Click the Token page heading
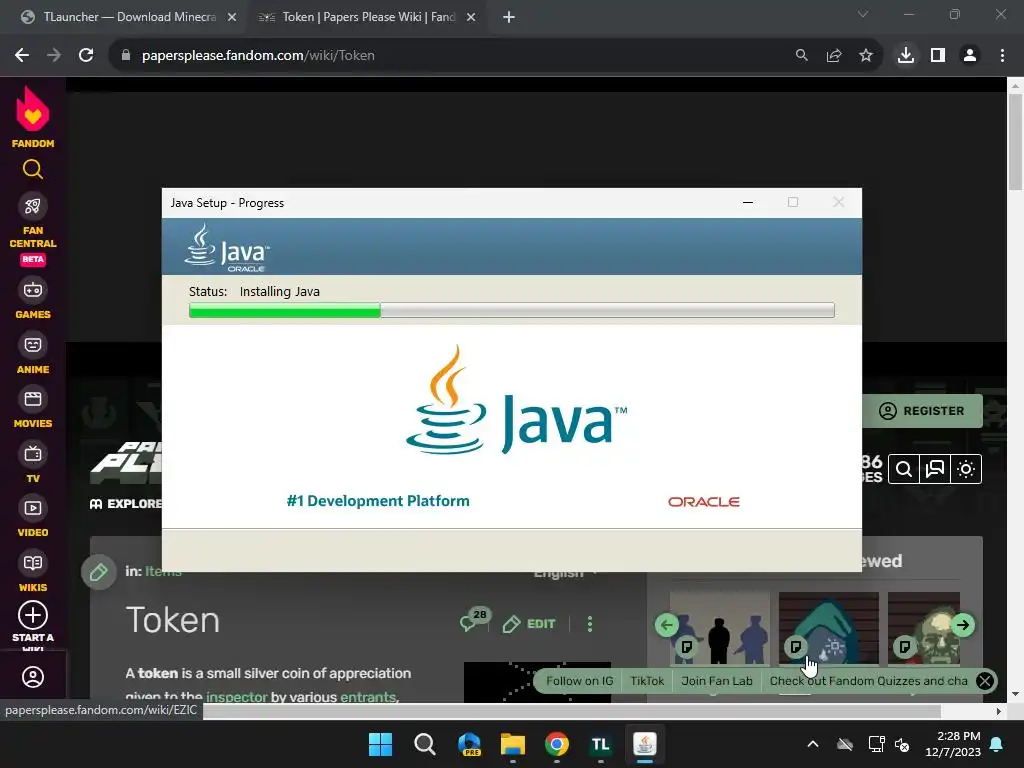Screen dimensions: 1024x768 pyautogui.click(x=172, y=620)
